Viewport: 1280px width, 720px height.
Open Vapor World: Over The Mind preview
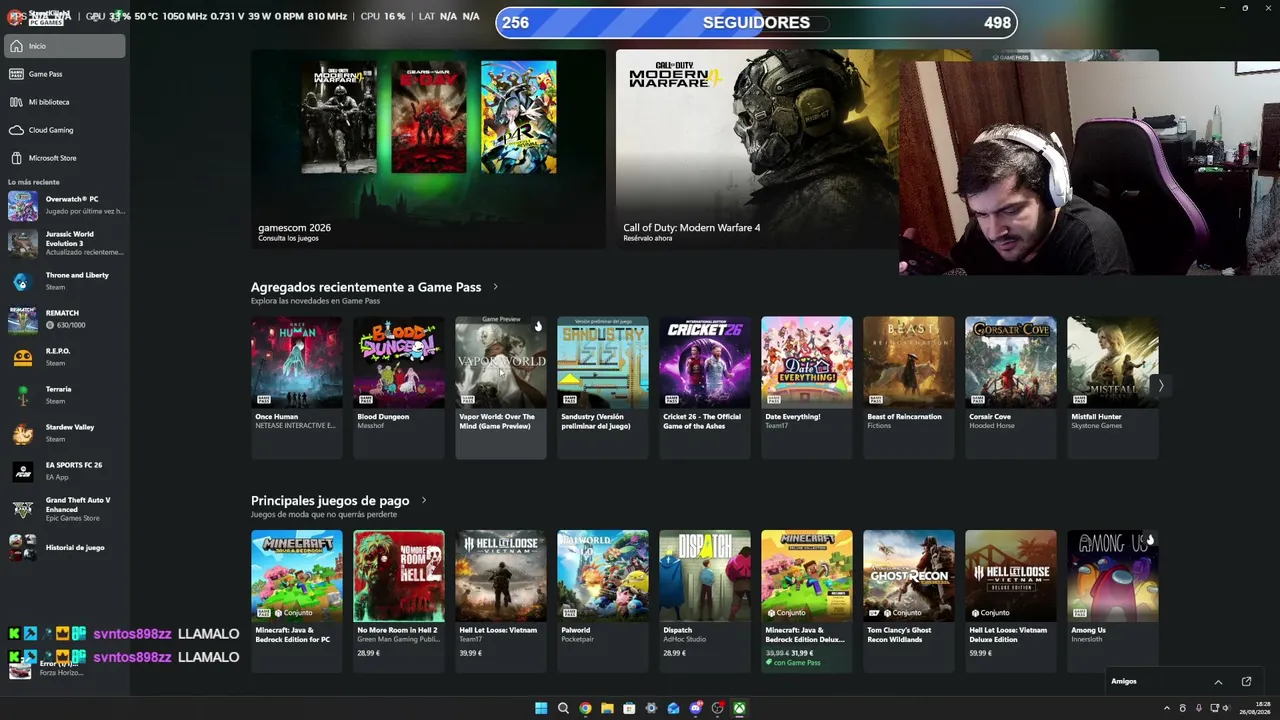point(501,388)
